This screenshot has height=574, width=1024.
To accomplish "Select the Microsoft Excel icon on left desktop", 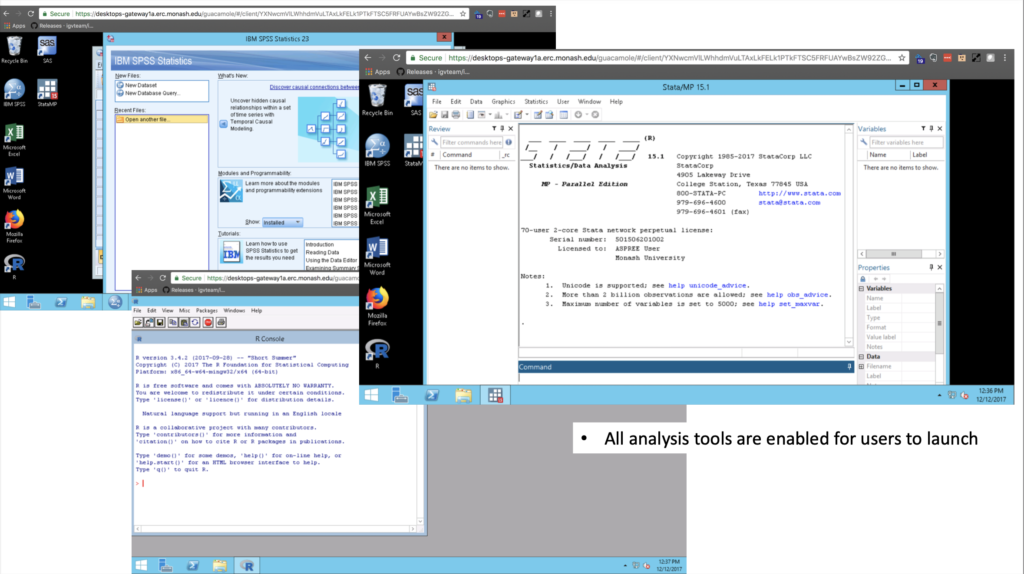I will coord(15,134).
